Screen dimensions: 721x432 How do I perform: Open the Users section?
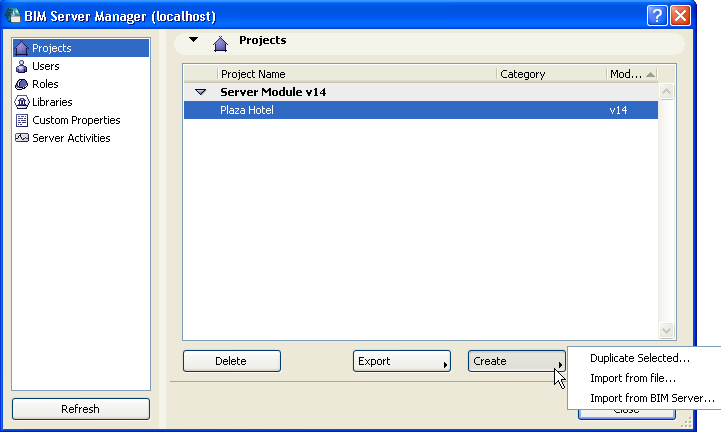coord(46,66)
